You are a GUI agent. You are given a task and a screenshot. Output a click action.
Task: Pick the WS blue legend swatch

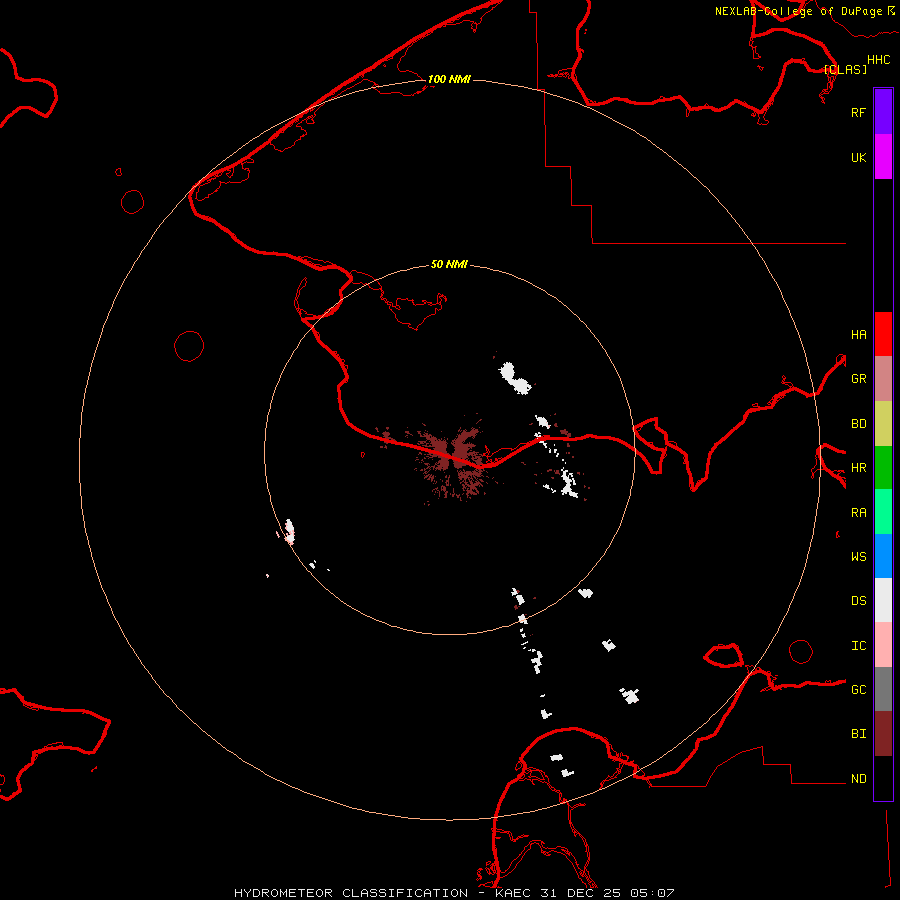pyautogui.click(x=883, y=556)
